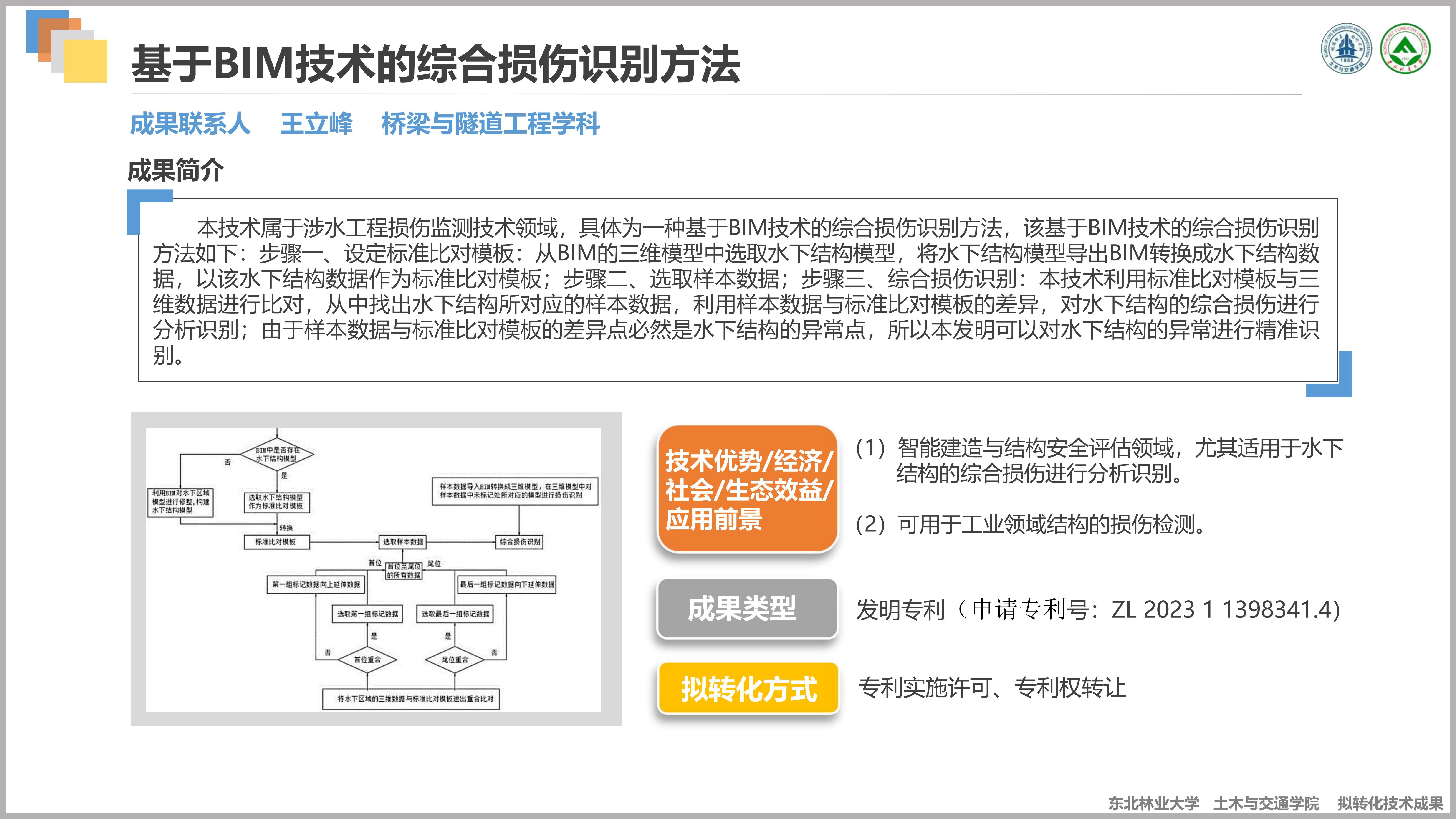Click the School of Civil Engineering blue logo
Viewport: 1456px width, 819px height.
(1346, 49)
